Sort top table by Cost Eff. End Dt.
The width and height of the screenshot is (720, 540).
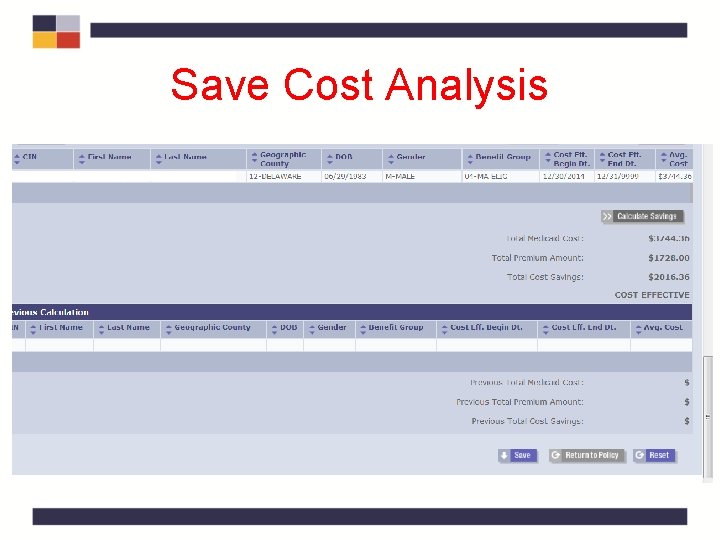pyautogui.click(x=602, y=158)
